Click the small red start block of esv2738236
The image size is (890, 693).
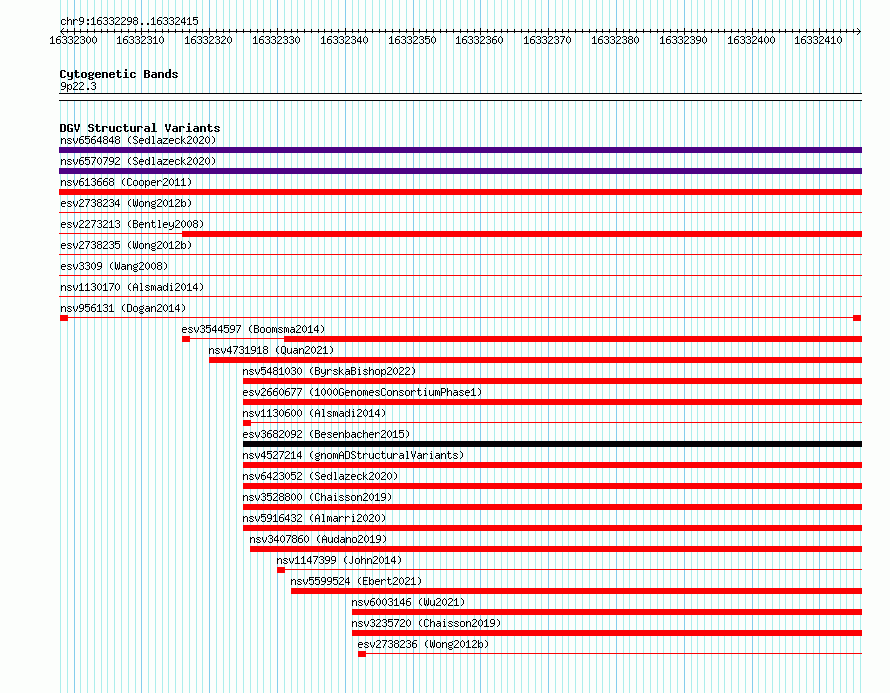(x=362, y=654)
